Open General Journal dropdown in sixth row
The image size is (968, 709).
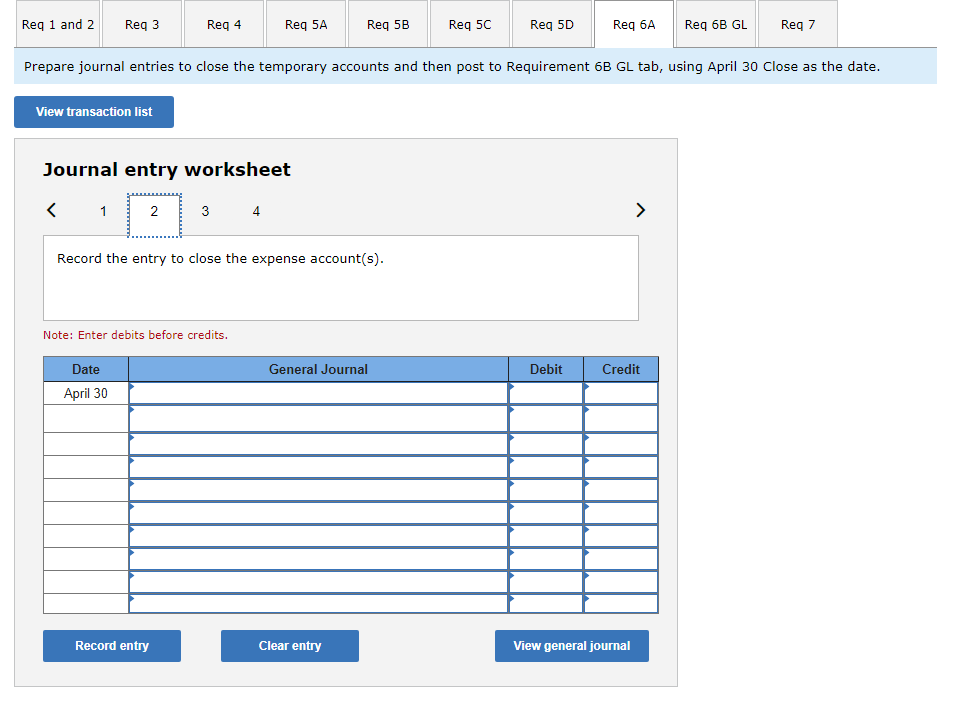[x=319, y=513]
